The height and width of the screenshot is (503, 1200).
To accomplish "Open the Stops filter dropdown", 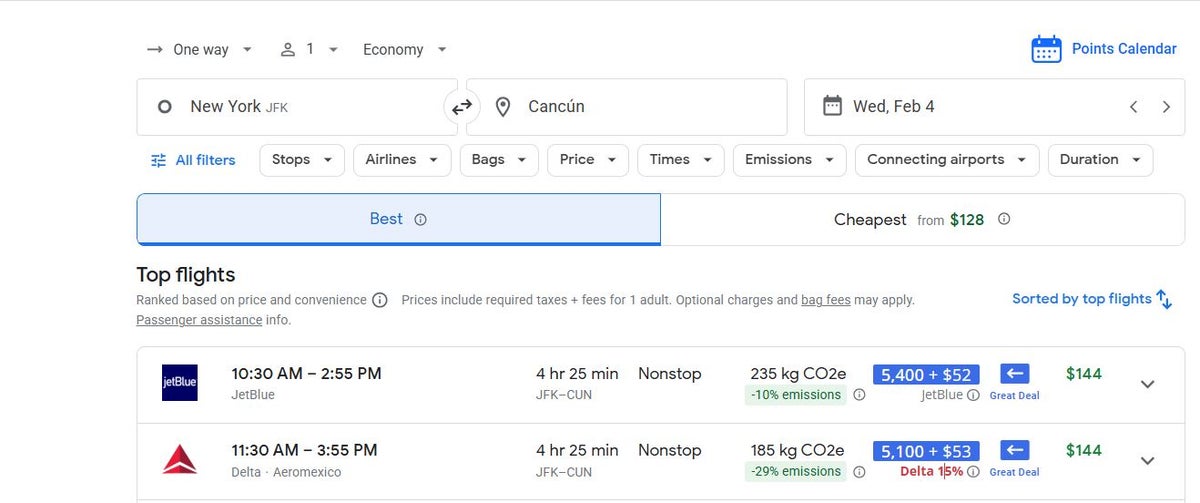I will coord(301,160).
